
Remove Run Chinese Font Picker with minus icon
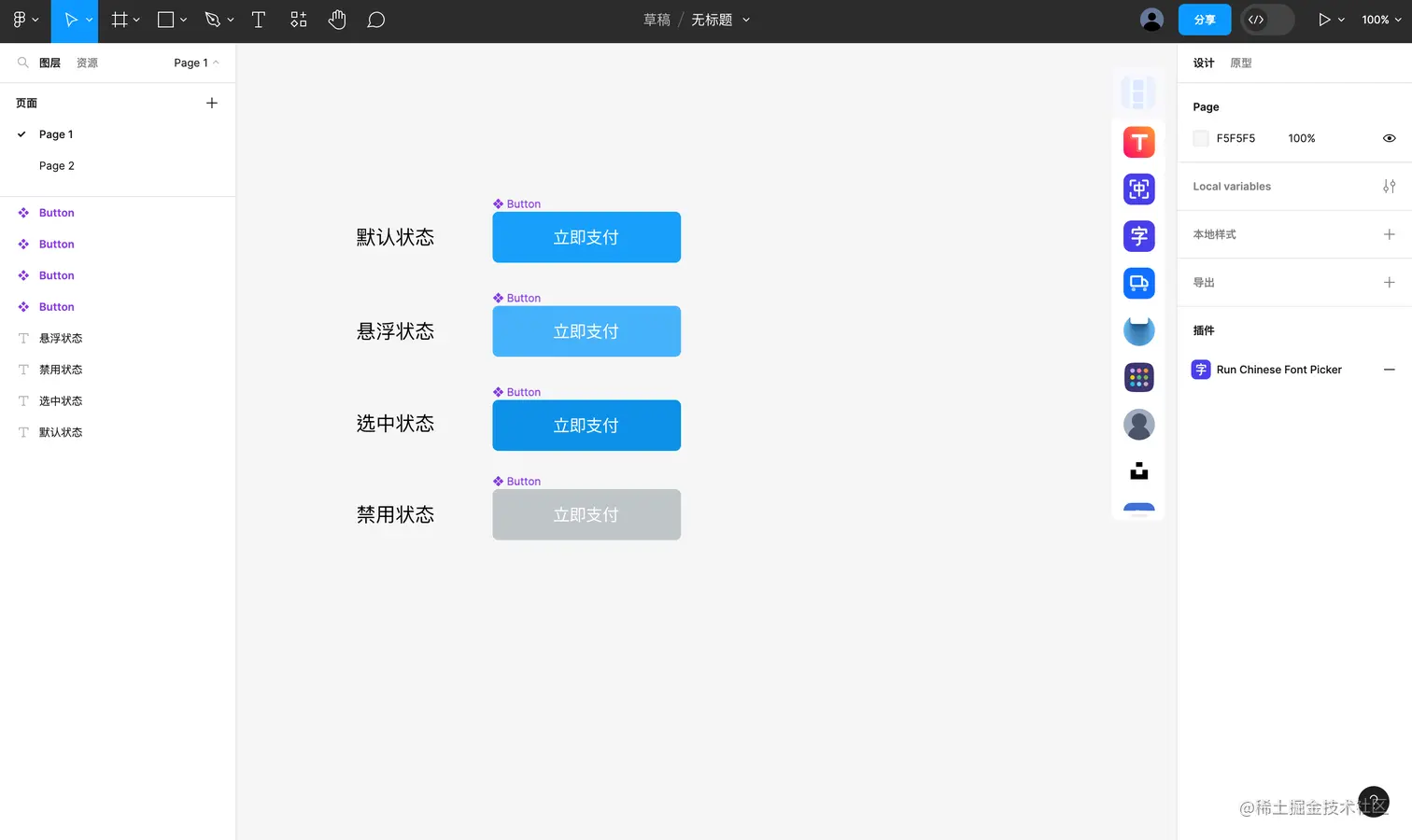1390,370
